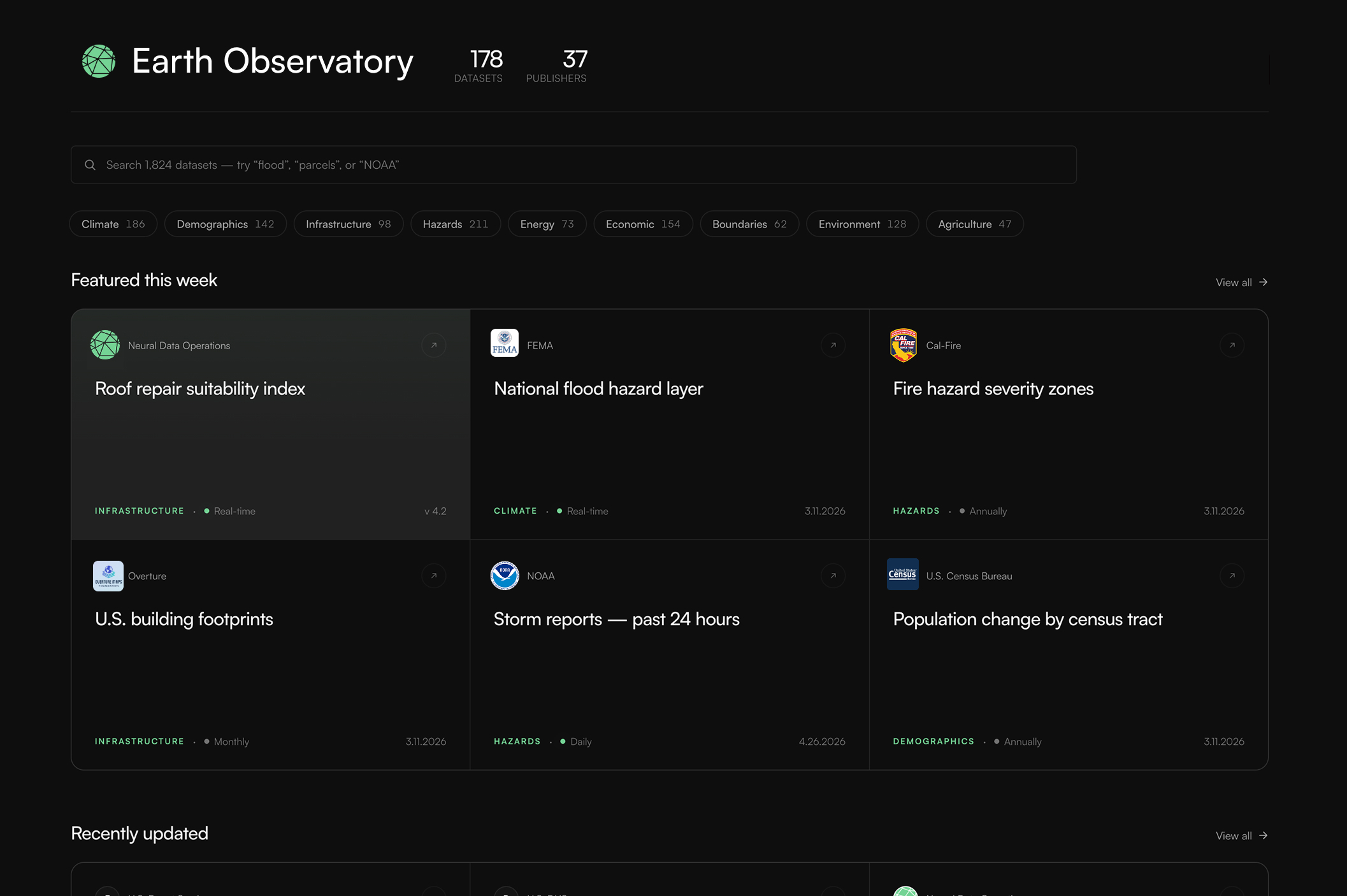Click Recently updated heading
1347x896 pixels.
click(x=140, y=834)
